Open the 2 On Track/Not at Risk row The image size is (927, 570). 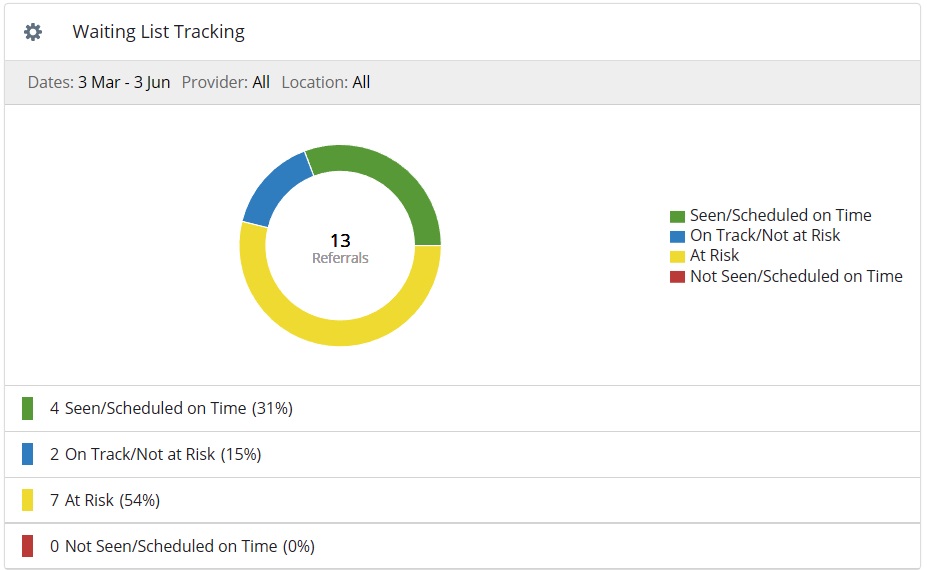[x=155, y=454]
